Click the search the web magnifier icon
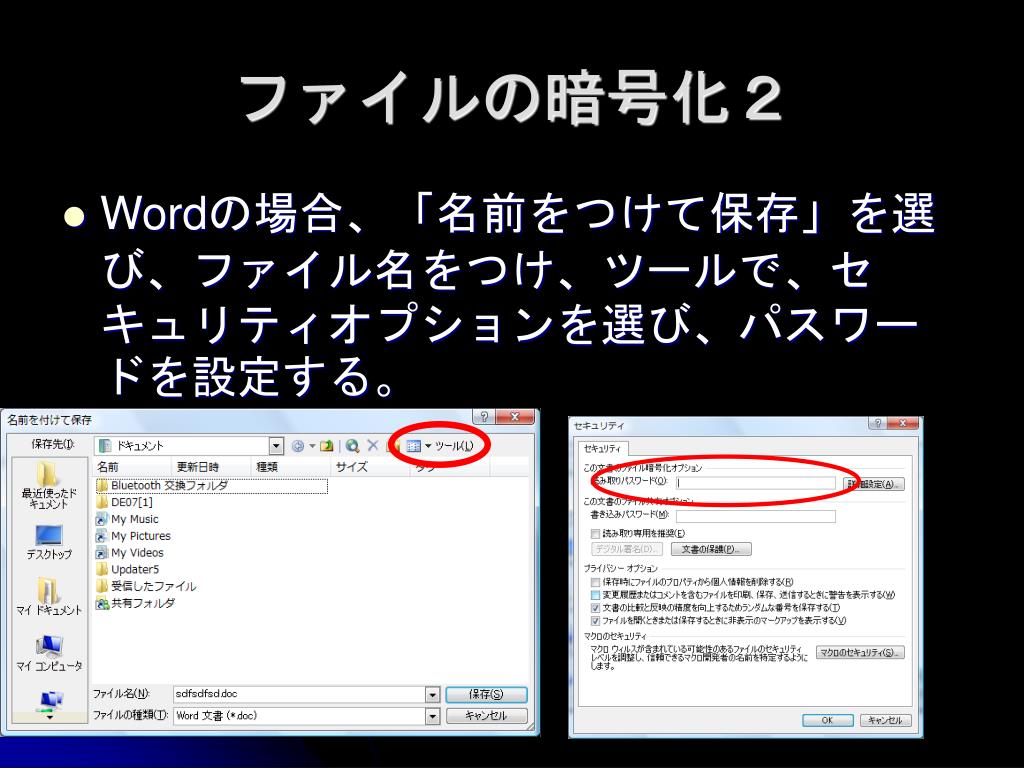 [353, 446]
